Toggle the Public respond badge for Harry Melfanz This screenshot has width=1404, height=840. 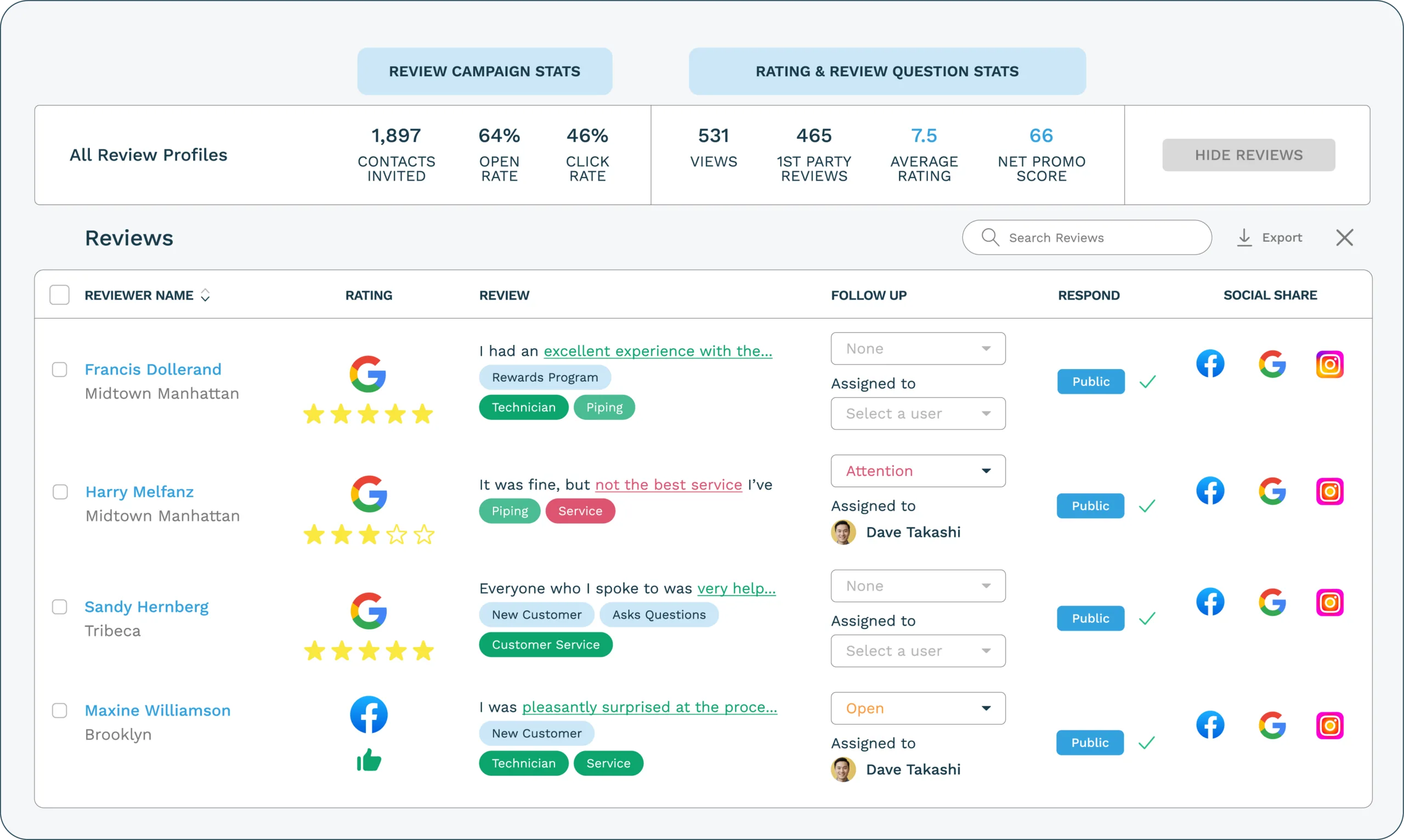click(x=1090, y=506)
